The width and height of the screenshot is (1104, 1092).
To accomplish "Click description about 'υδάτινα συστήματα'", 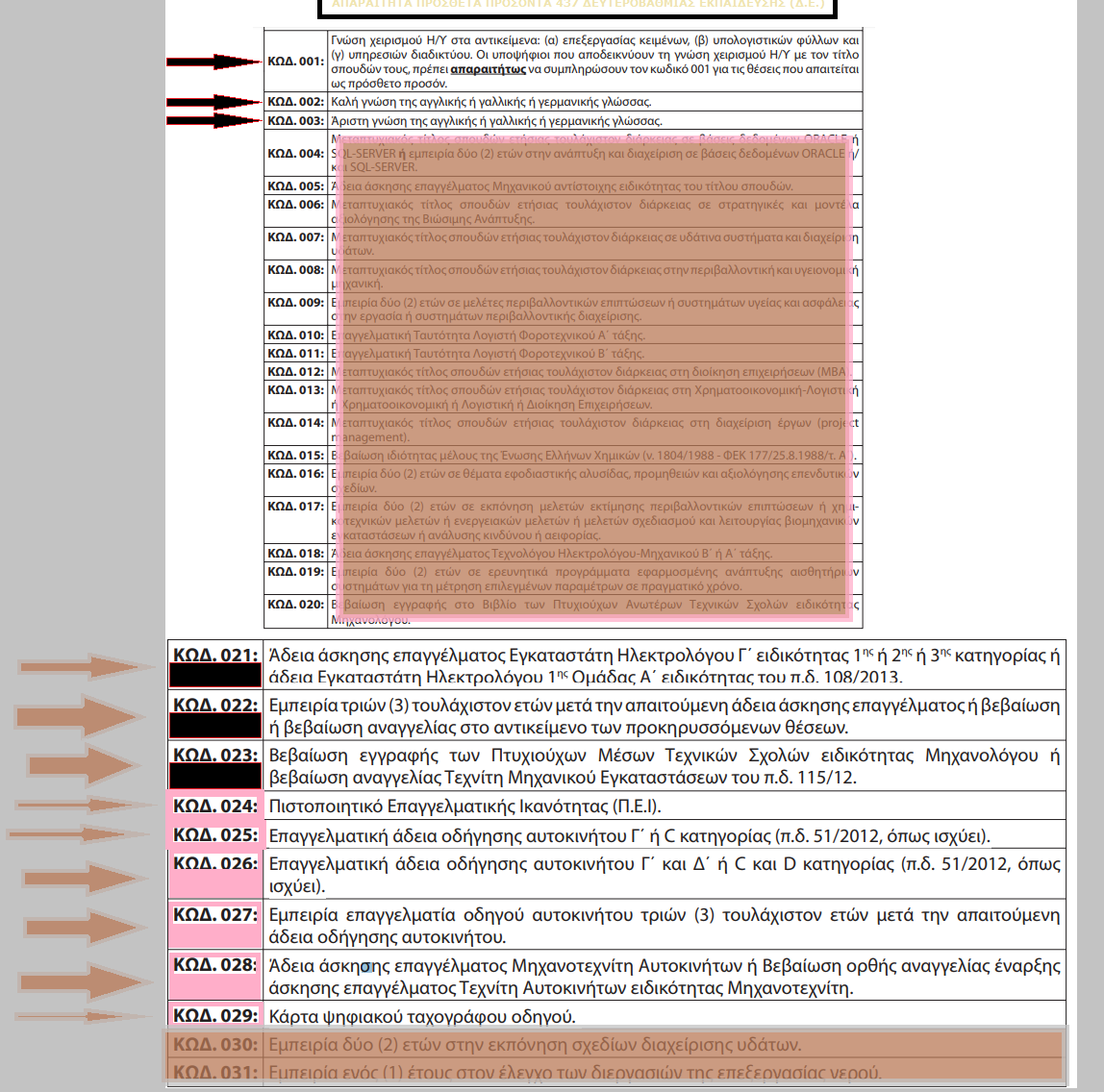I will (x=595, y=244).
